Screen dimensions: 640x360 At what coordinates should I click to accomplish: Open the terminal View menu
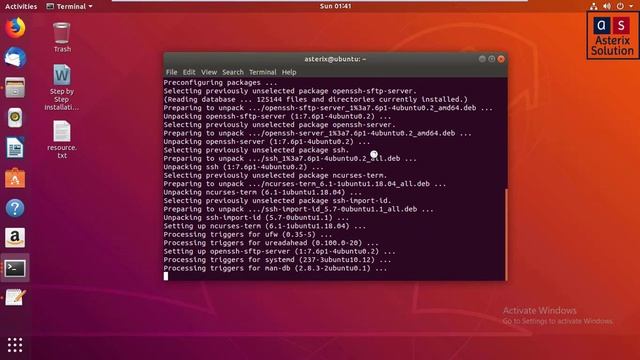pos(209,72)
